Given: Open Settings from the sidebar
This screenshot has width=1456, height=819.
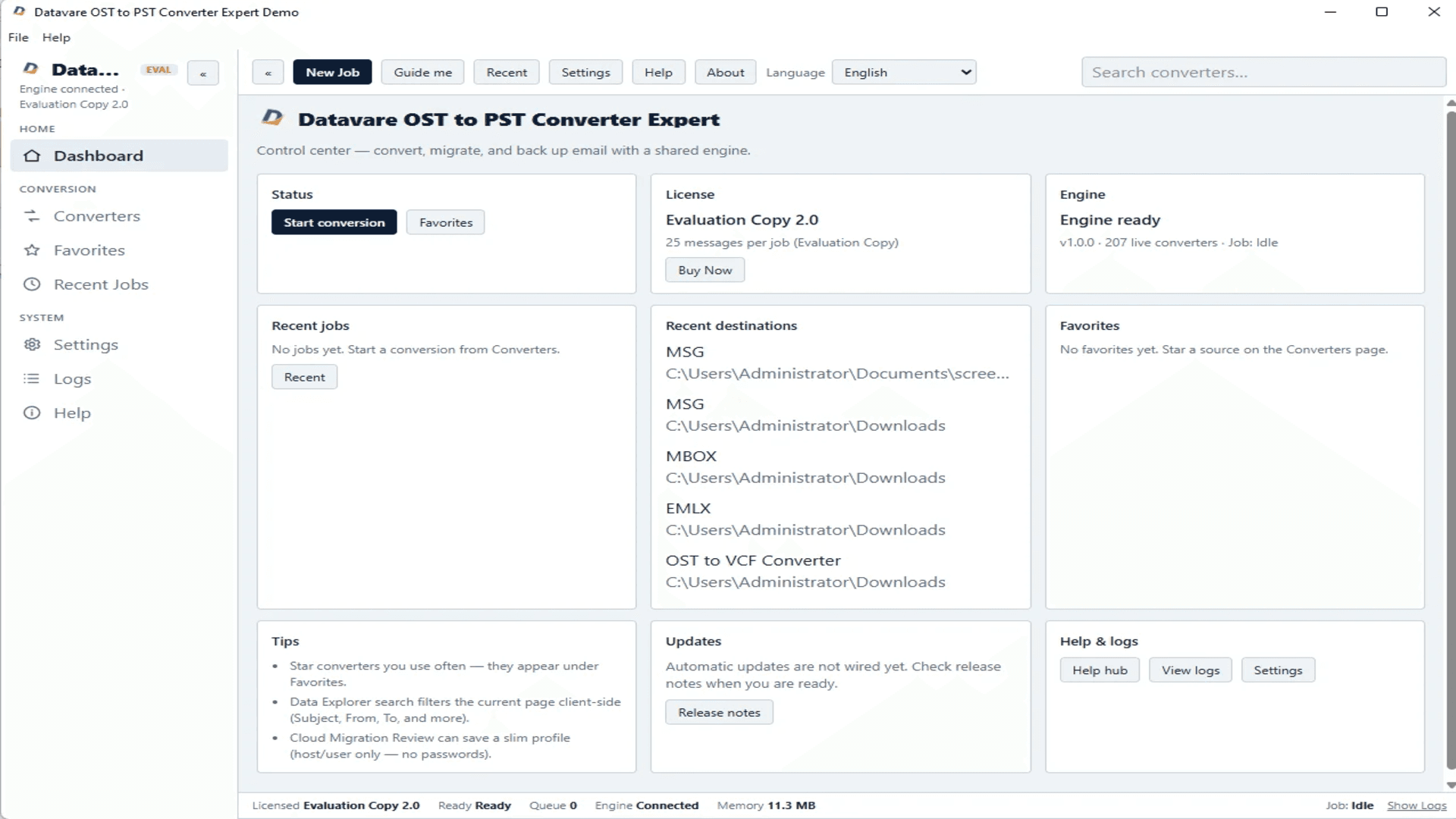Looking at the screenshot, I should click(119, 344).
